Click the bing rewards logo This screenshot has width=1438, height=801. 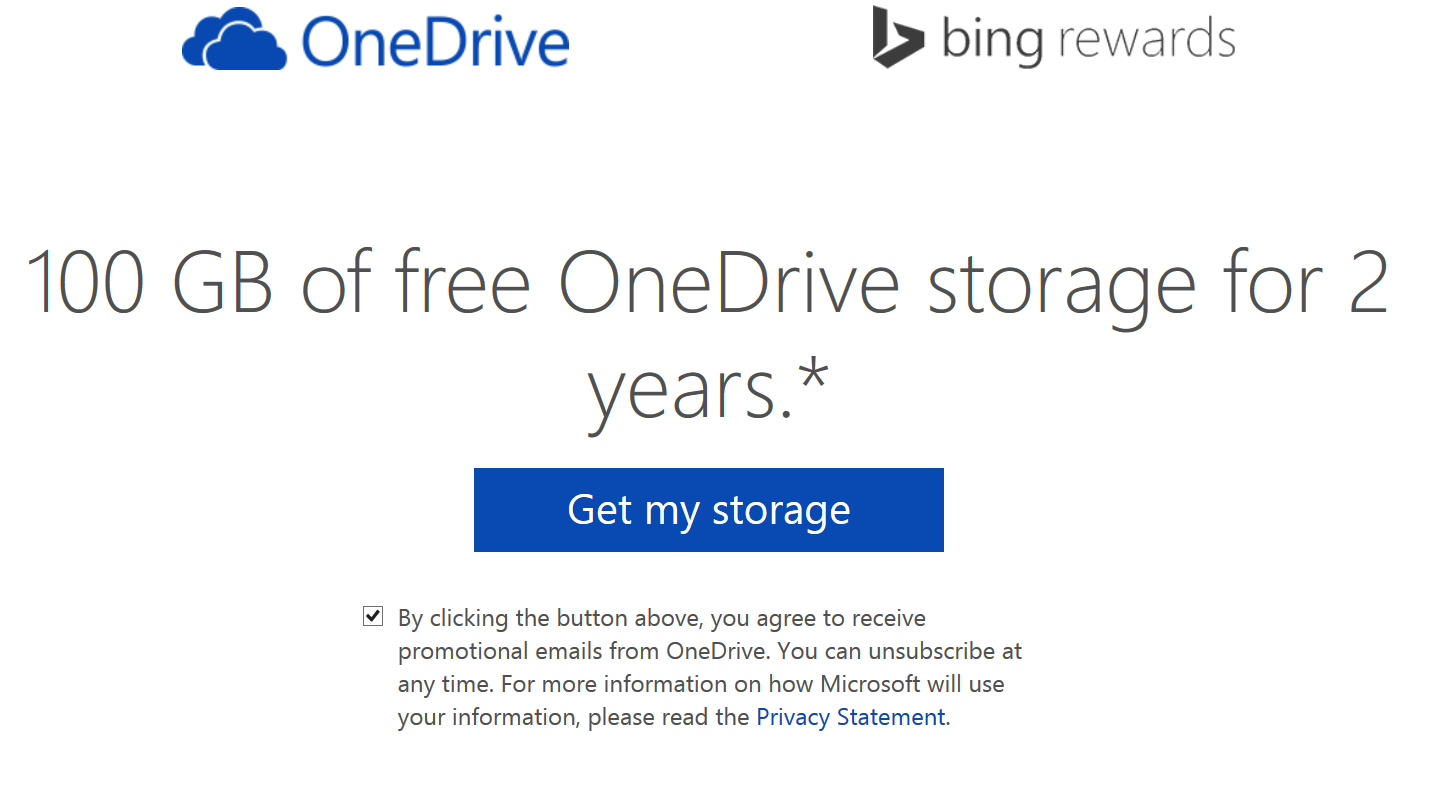pyautogui.click(x=1053, y=38)
